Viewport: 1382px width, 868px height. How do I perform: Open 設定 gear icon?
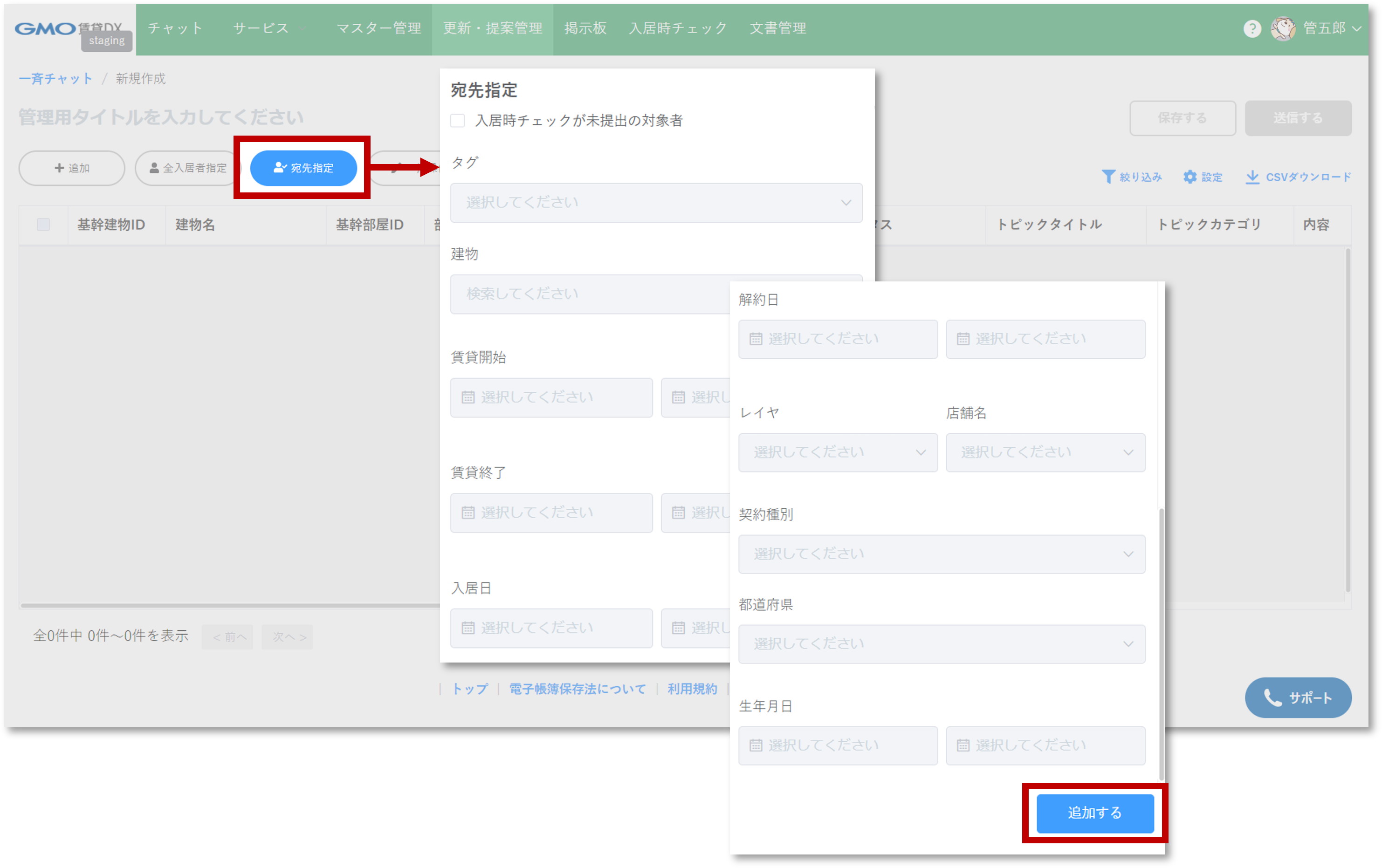[x=1190, y=177]
